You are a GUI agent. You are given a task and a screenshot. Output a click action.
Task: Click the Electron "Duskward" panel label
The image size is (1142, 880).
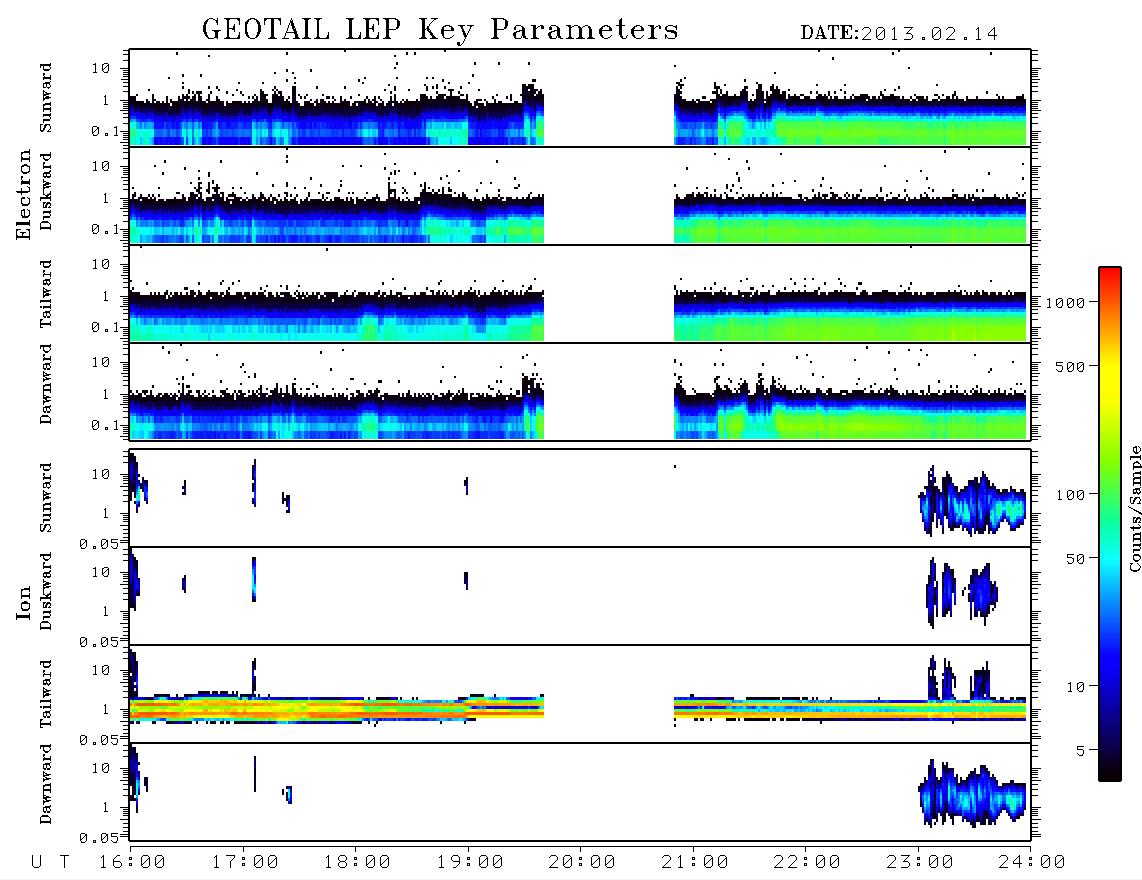46,192
